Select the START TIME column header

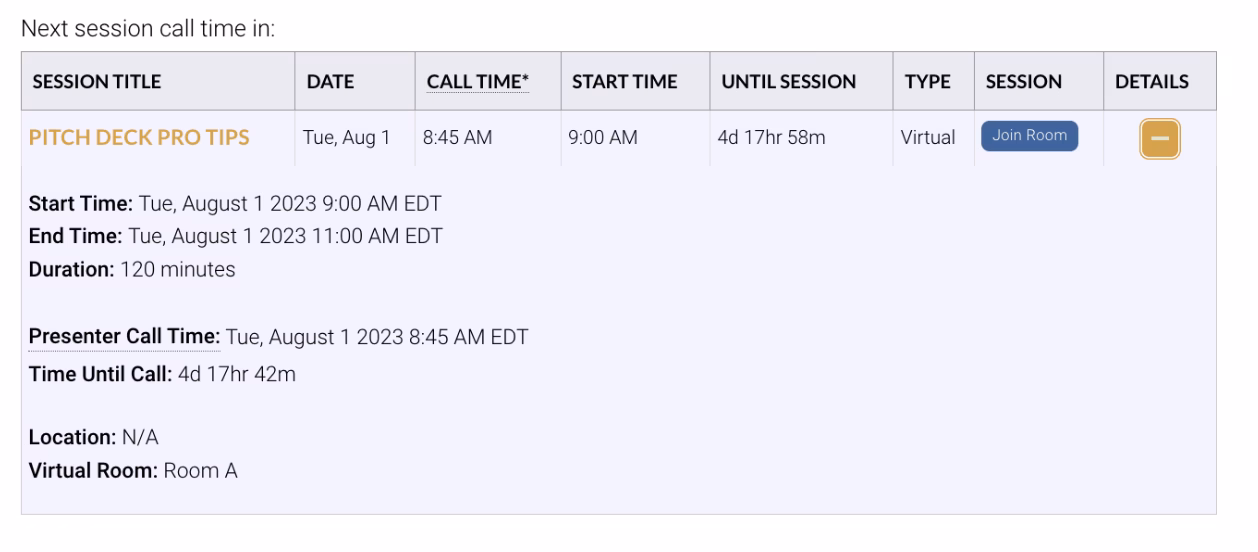(x=624, y=82)
